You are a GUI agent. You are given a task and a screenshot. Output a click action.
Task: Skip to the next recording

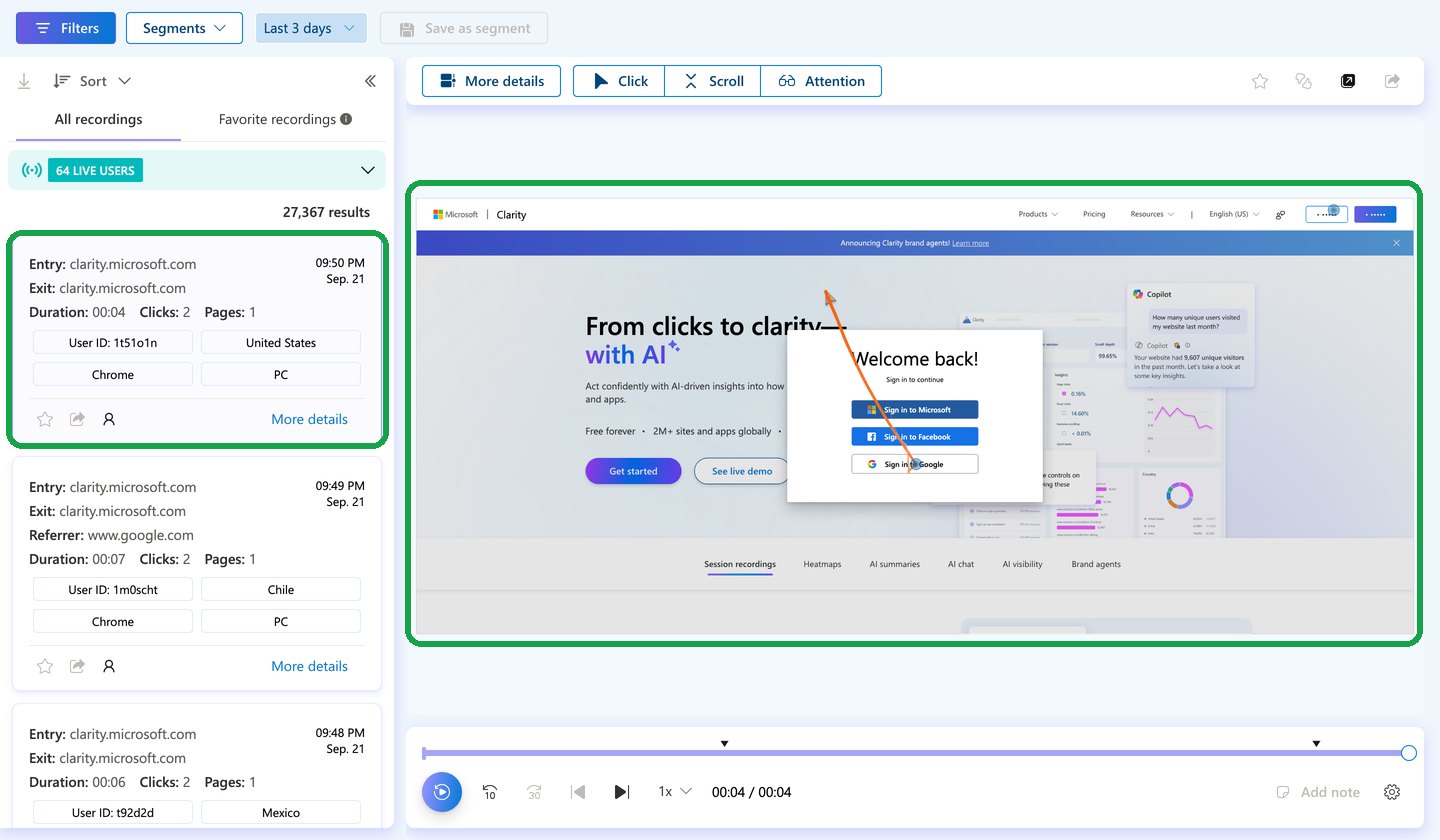tap(622, 792)
